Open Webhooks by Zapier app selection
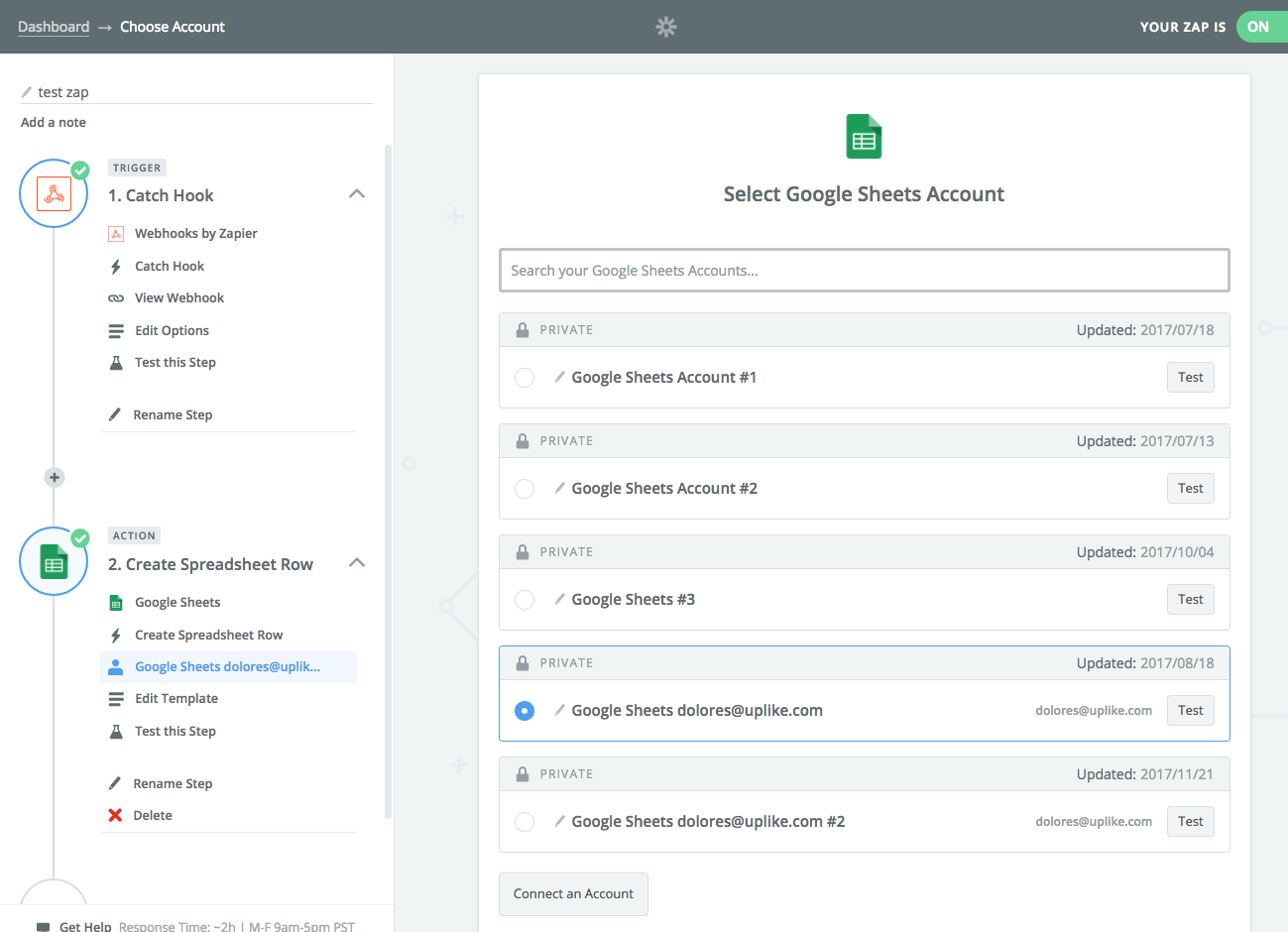1288x932 pixels. point(196,234)
